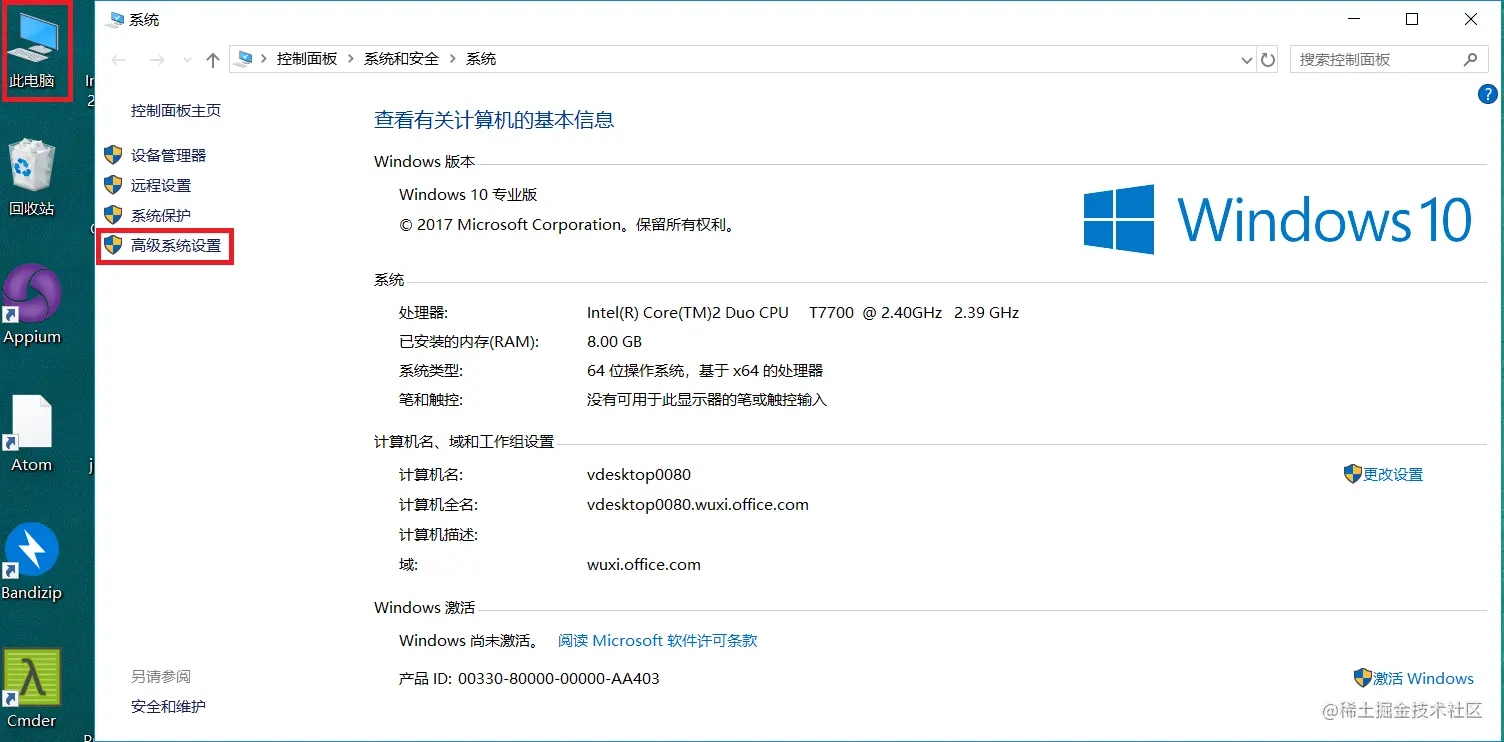The height and width of the screenshot is (742, 1504).
Task: Open 此电脑 desktop icon
Action: point(33,50)
